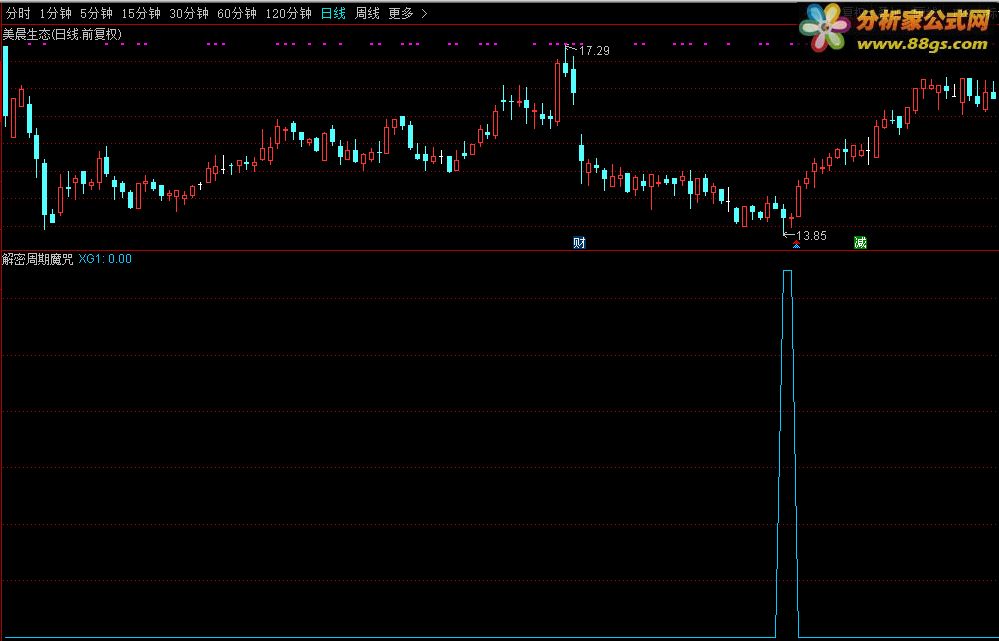The image size is (999, 641).
Task: Select the 30分钟 period tab
Action: [x=189, y=13]
